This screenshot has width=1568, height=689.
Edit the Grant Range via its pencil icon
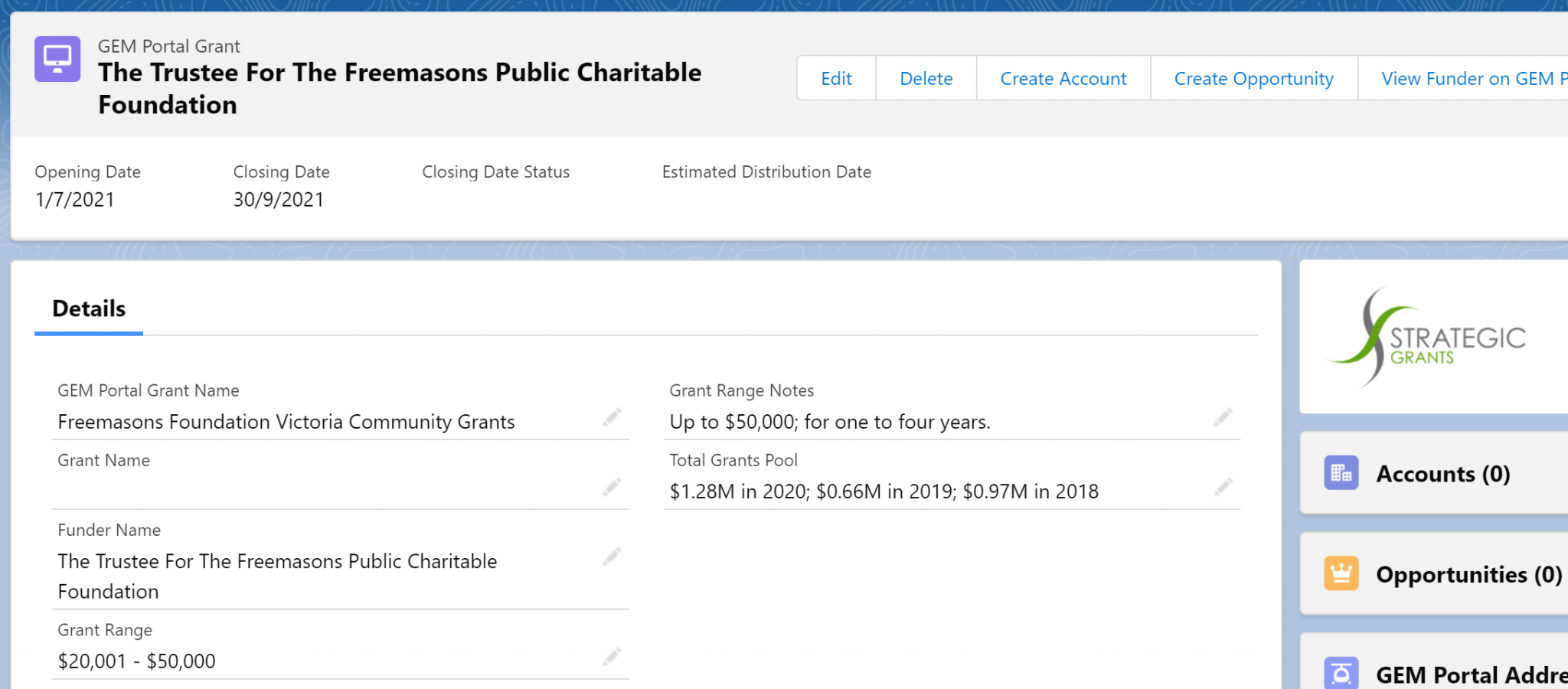click(611, 657)
